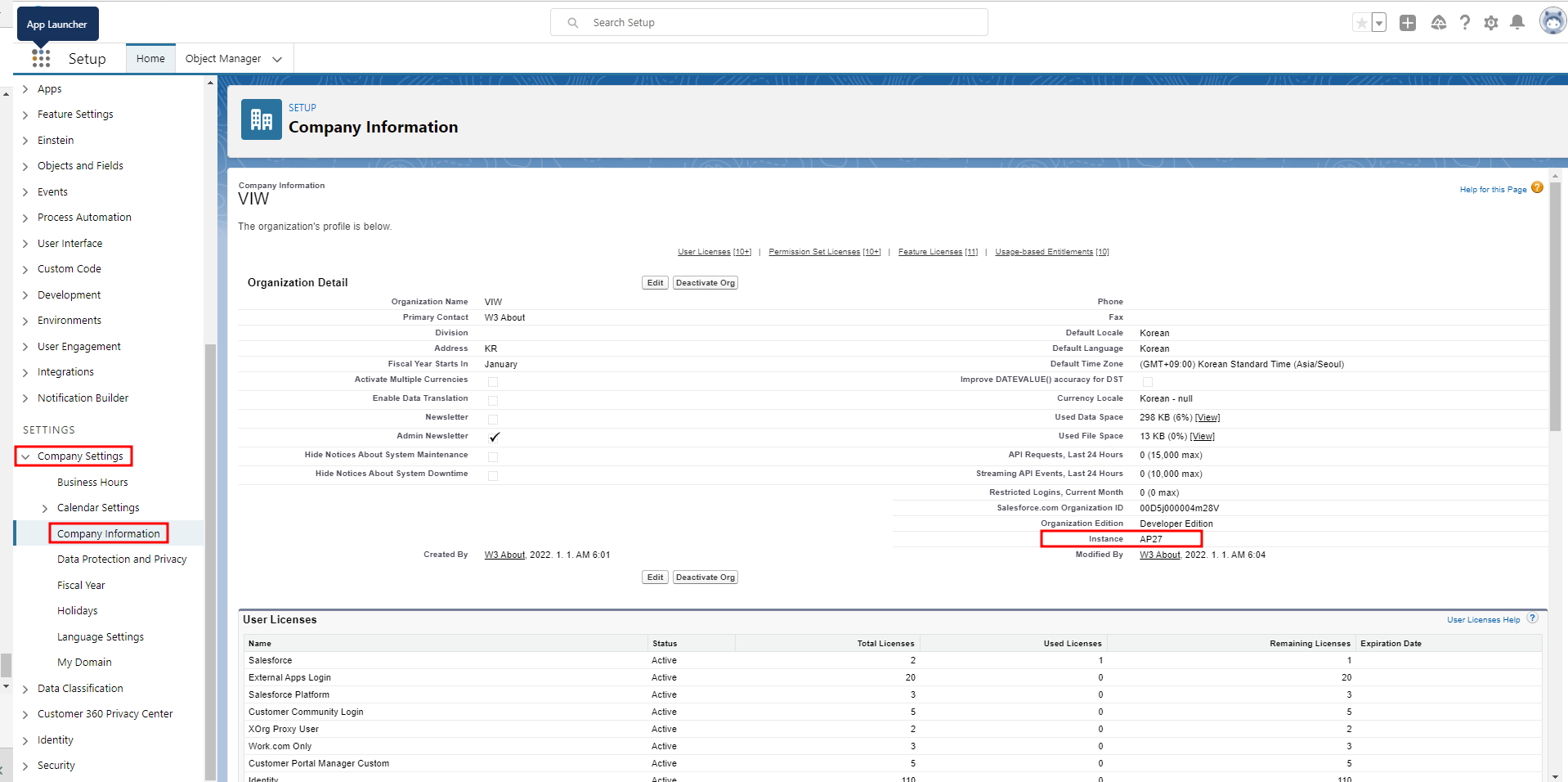Jump to Usage-based Entitlements link
Viewport: 1568px width, 782px height.
click(1052, 252)
